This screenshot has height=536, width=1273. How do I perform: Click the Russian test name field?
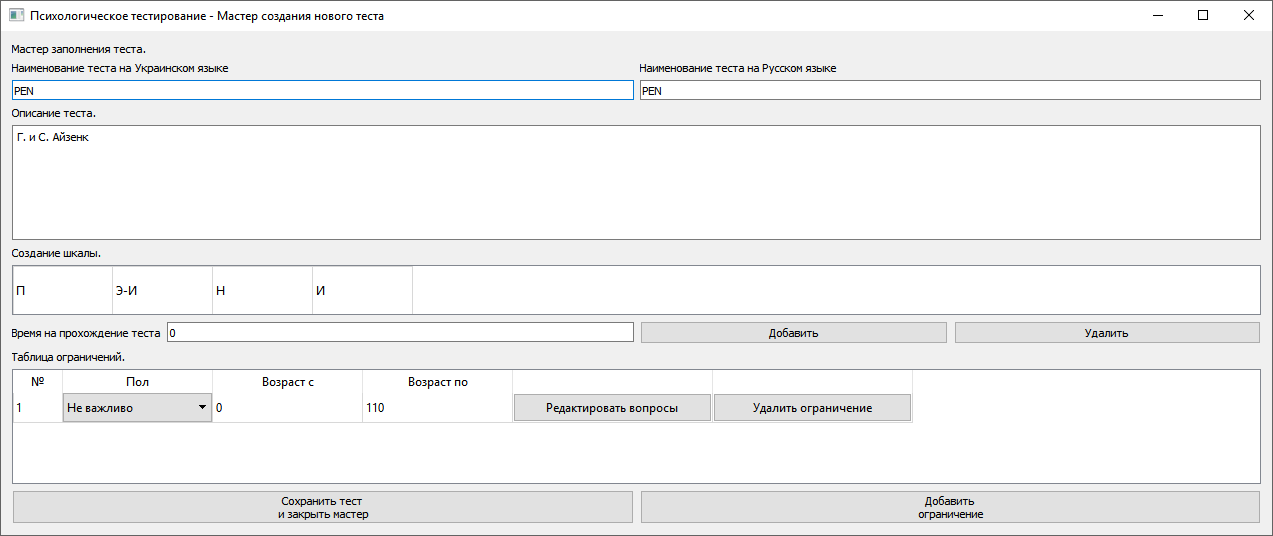click(949, 91)
